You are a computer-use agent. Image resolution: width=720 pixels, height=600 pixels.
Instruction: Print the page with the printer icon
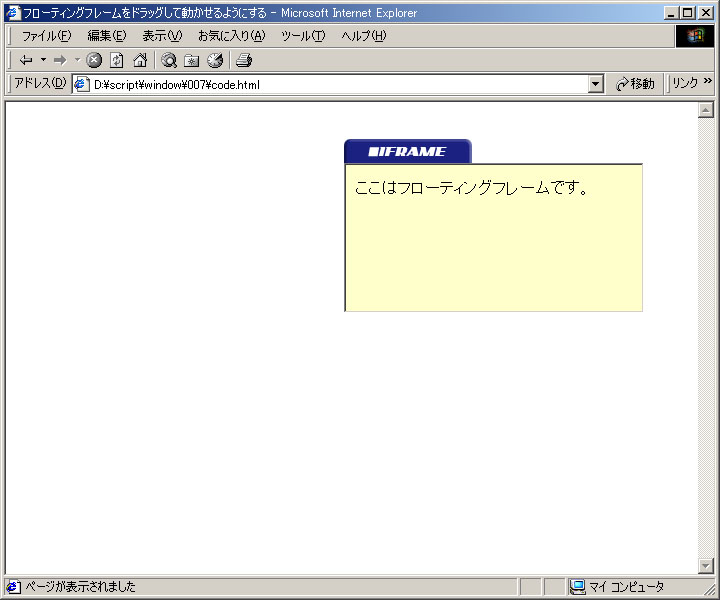(x=244, y=60)
